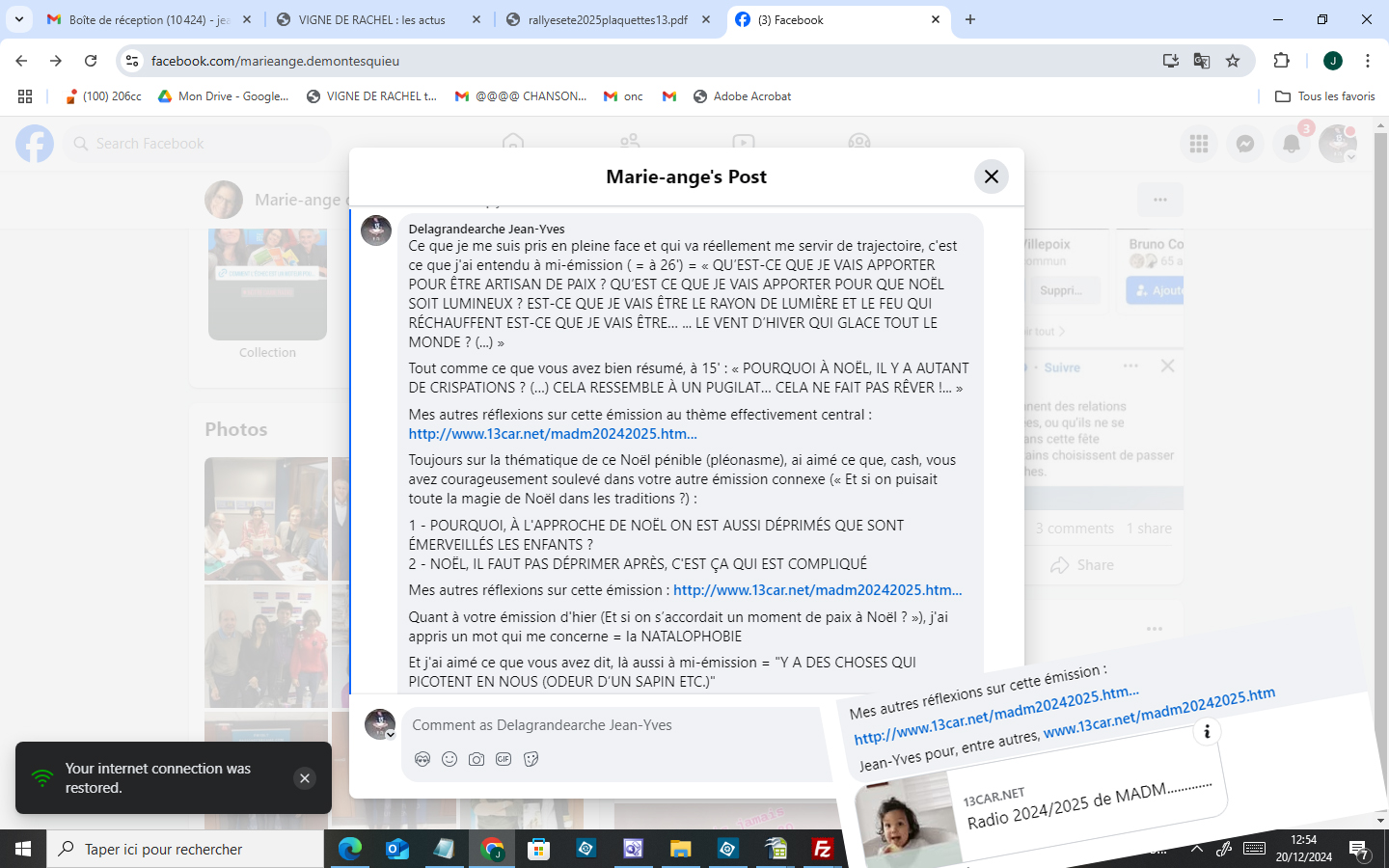Open the avatar sticker picker in comment box
The height and width of the screenshot is (868, 1389).
point(422,759)
